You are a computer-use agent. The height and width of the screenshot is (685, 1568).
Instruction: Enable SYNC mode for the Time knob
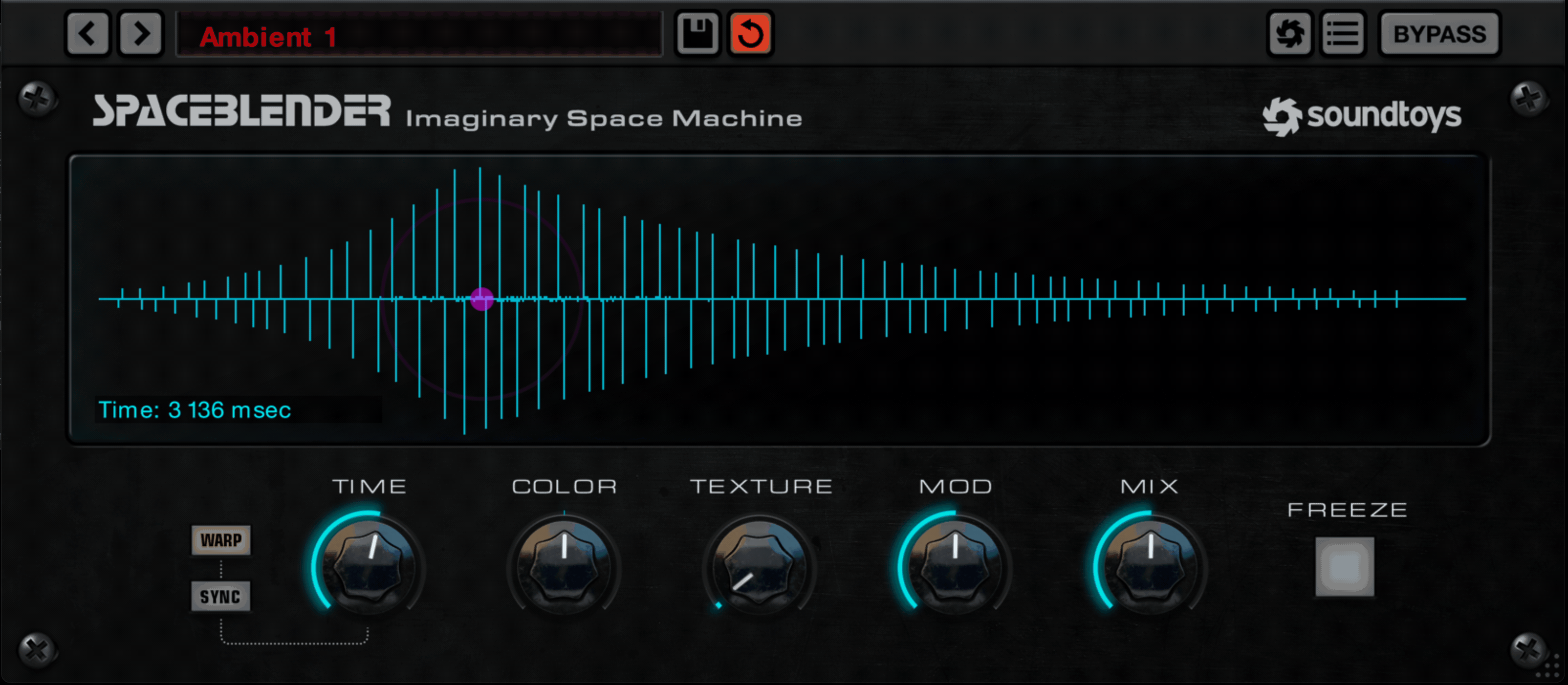221,596
